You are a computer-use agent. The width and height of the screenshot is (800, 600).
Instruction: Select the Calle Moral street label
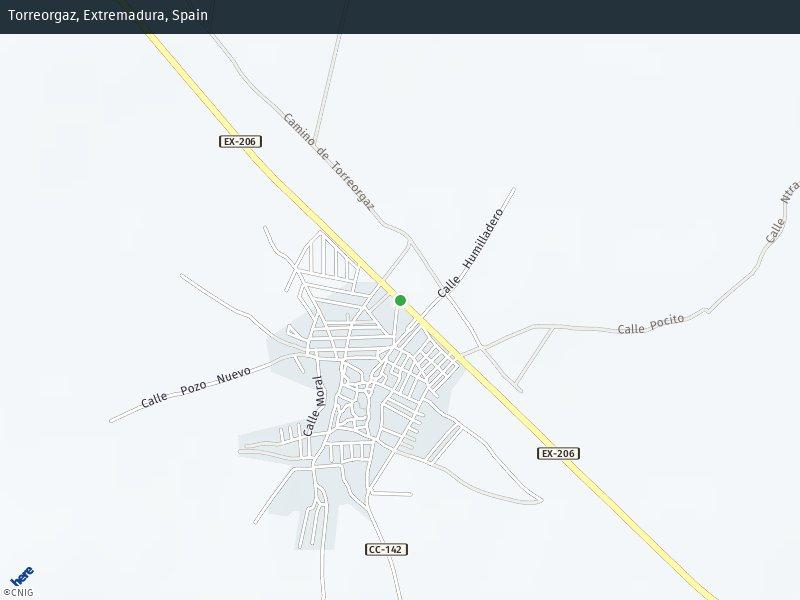pos(313,405)
